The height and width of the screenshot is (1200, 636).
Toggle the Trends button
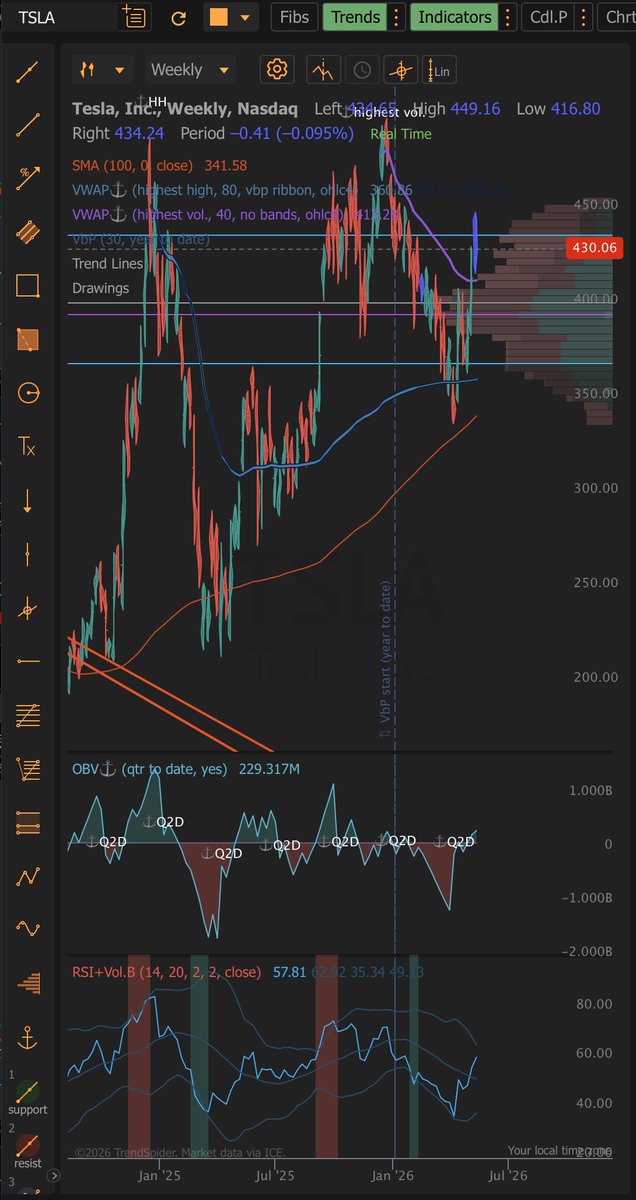coord(355,17)
